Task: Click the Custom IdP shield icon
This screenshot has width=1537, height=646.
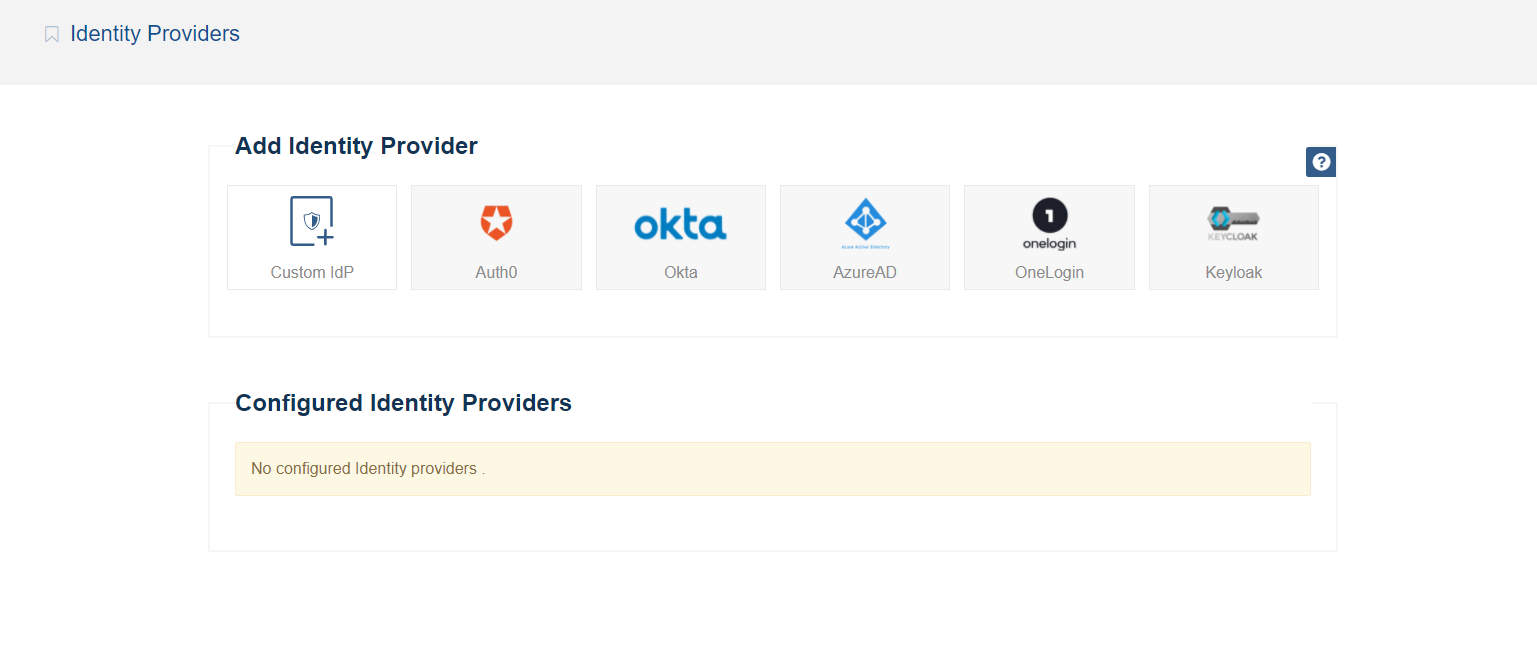Action: pos(312,221)
